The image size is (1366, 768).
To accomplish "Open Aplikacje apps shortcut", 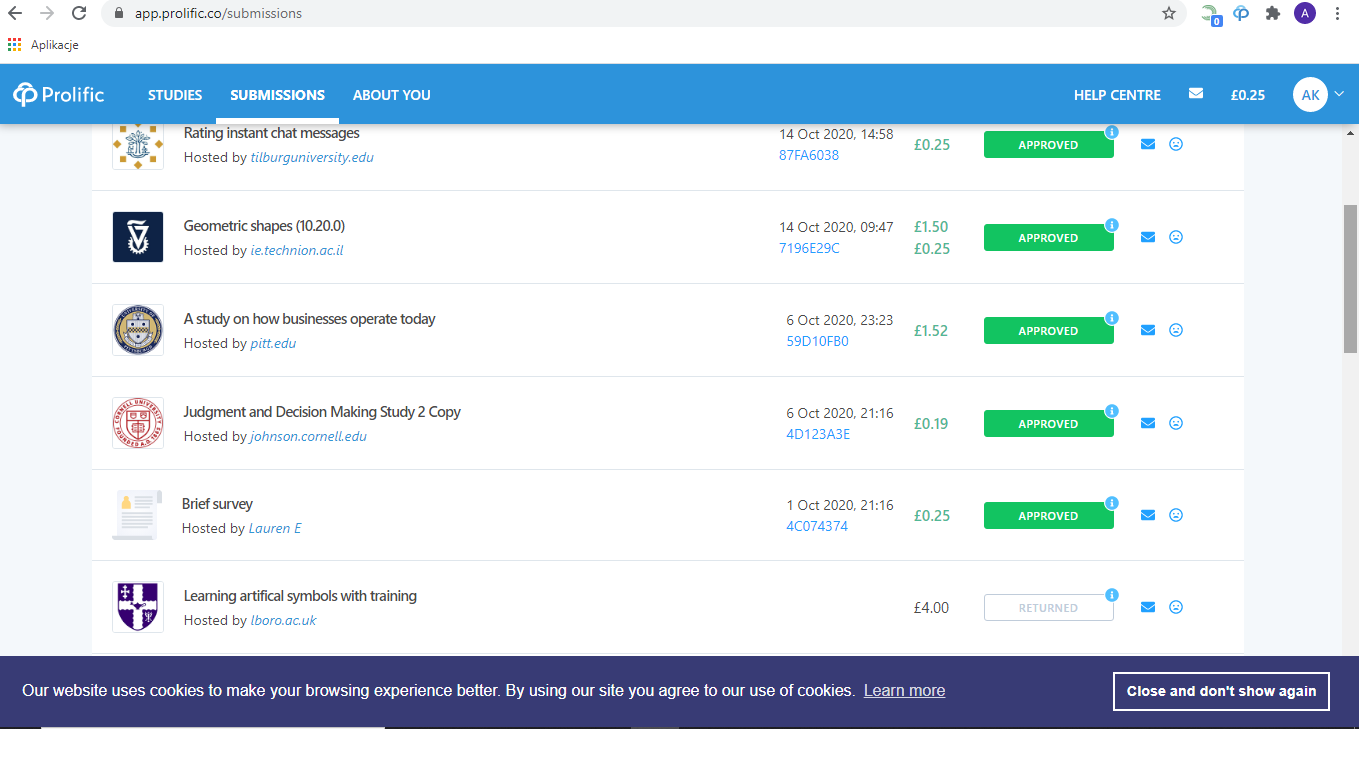I will (43, 45).
